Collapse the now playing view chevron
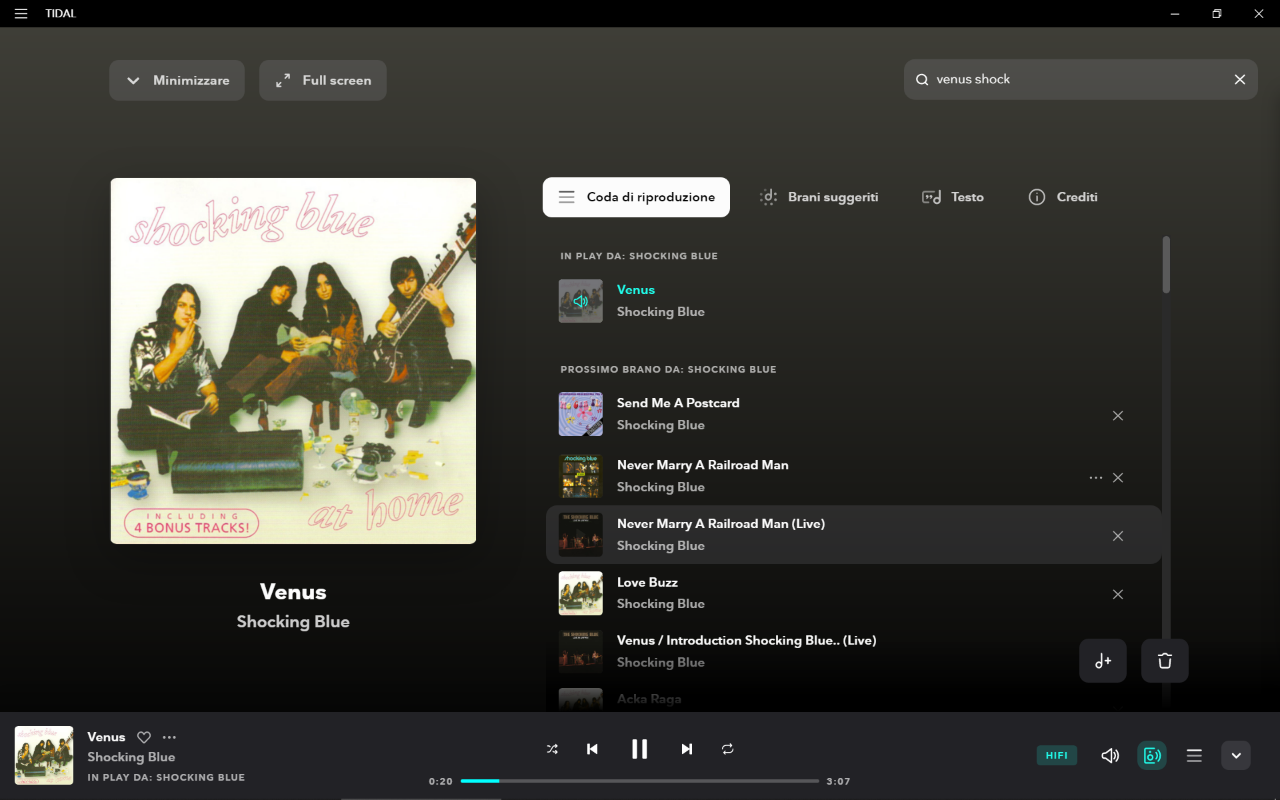The height and width of the screenshot is (800, 1280). (x=1236, y=756)
